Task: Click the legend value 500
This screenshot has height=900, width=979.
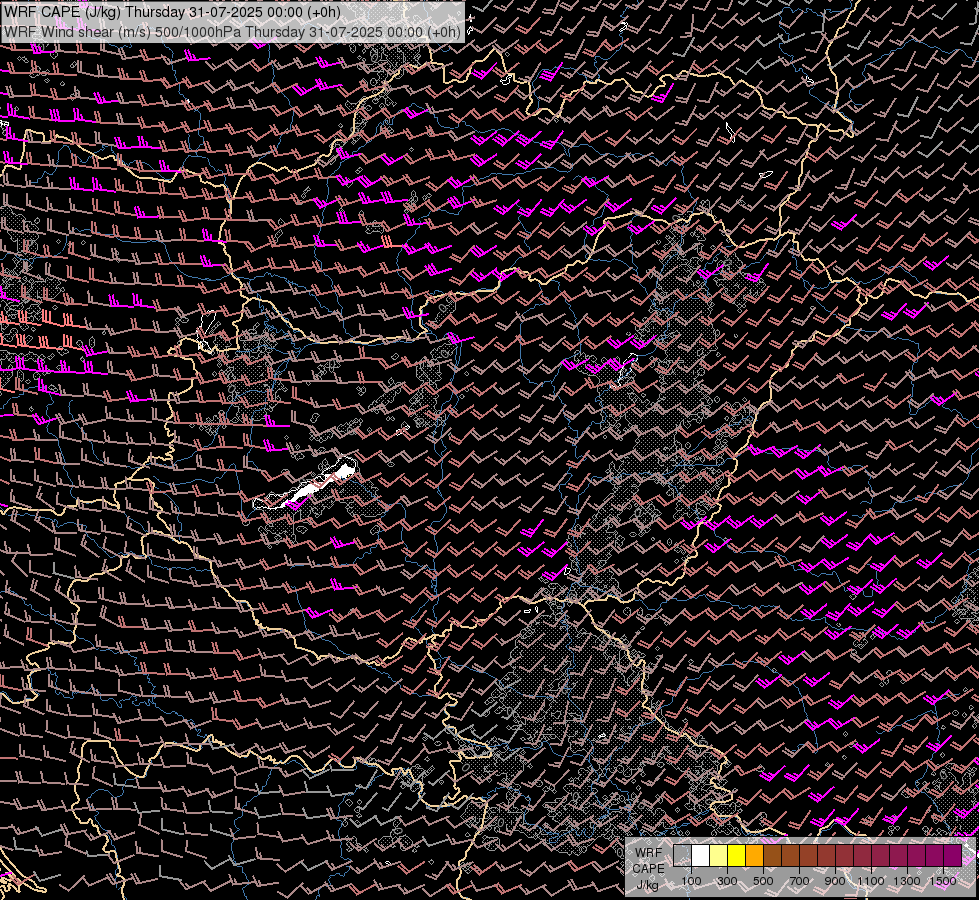Action: point(763,881)
